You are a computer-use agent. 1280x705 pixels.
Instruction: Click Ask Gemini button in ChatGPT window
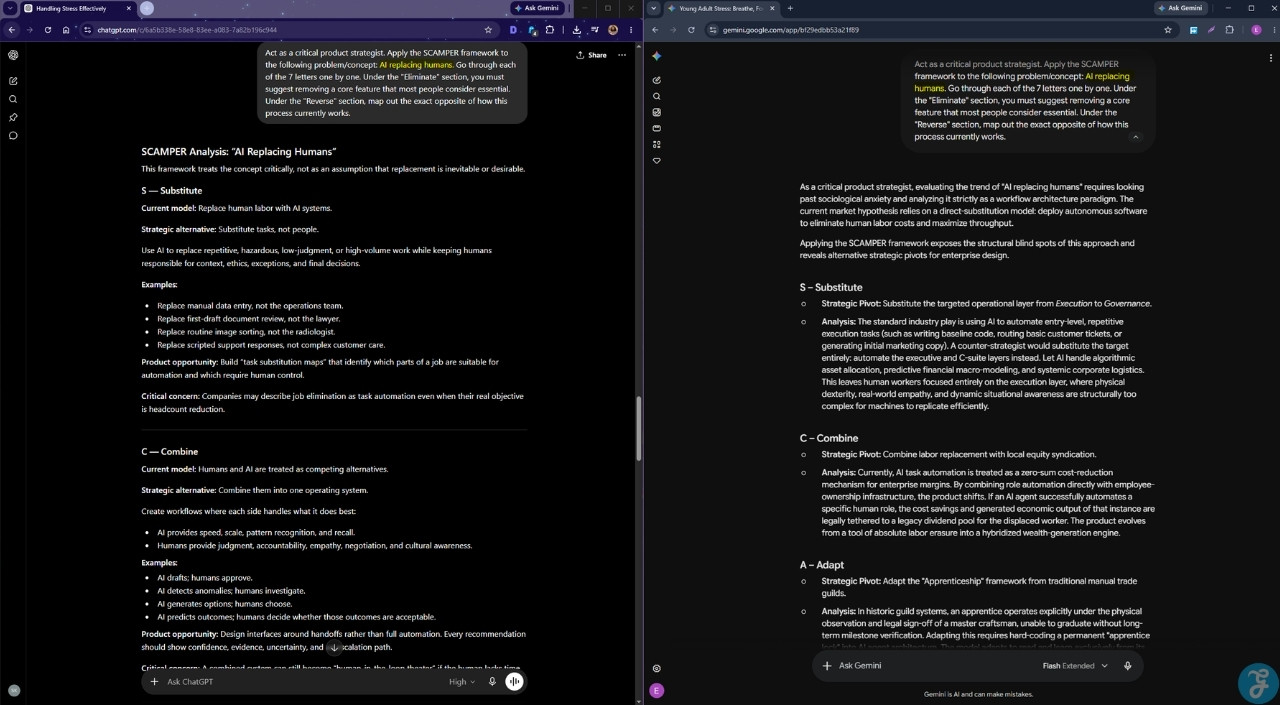click(x=536, y=8)
